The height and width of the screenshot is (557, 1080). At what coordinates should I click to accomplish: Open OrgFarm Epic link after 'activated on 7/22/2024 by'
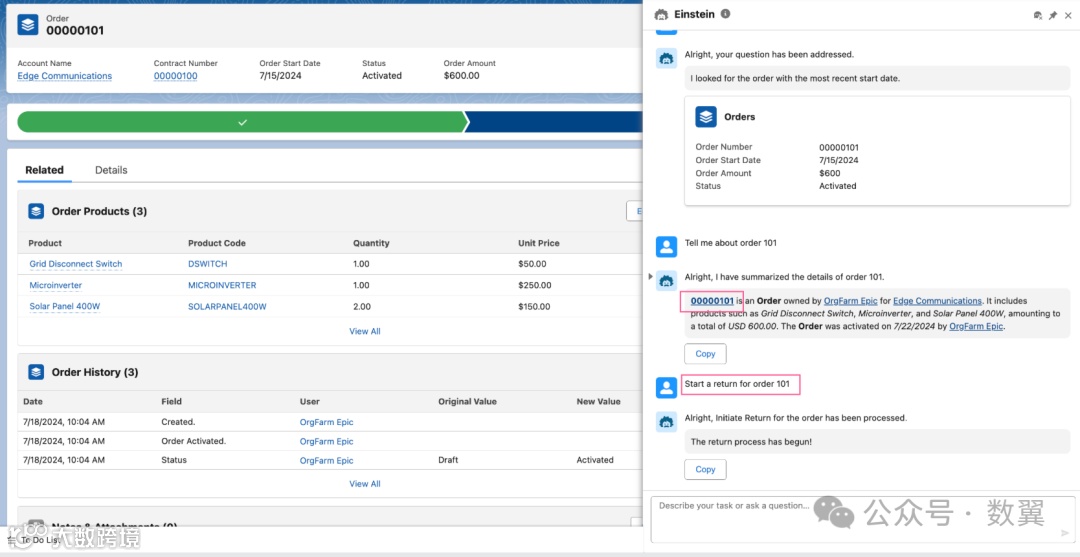(976, 326)
